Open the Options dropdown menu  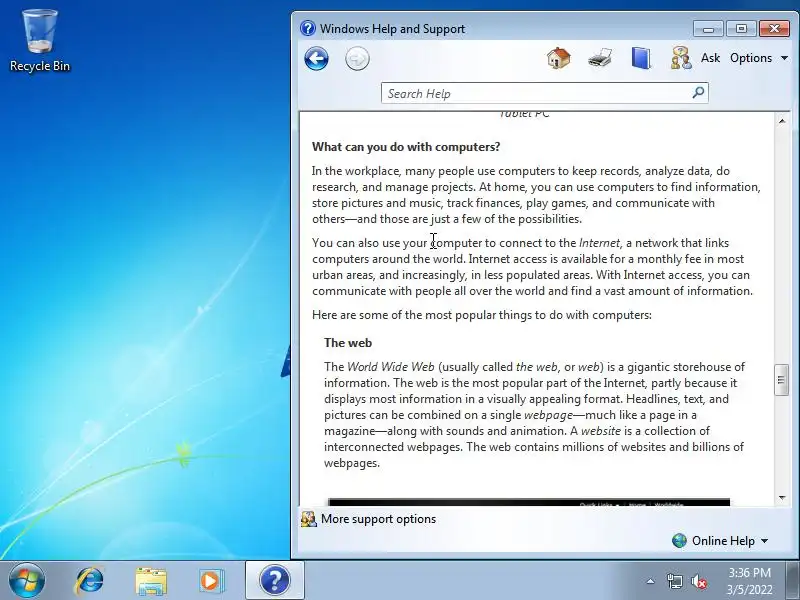pos(759,58)
